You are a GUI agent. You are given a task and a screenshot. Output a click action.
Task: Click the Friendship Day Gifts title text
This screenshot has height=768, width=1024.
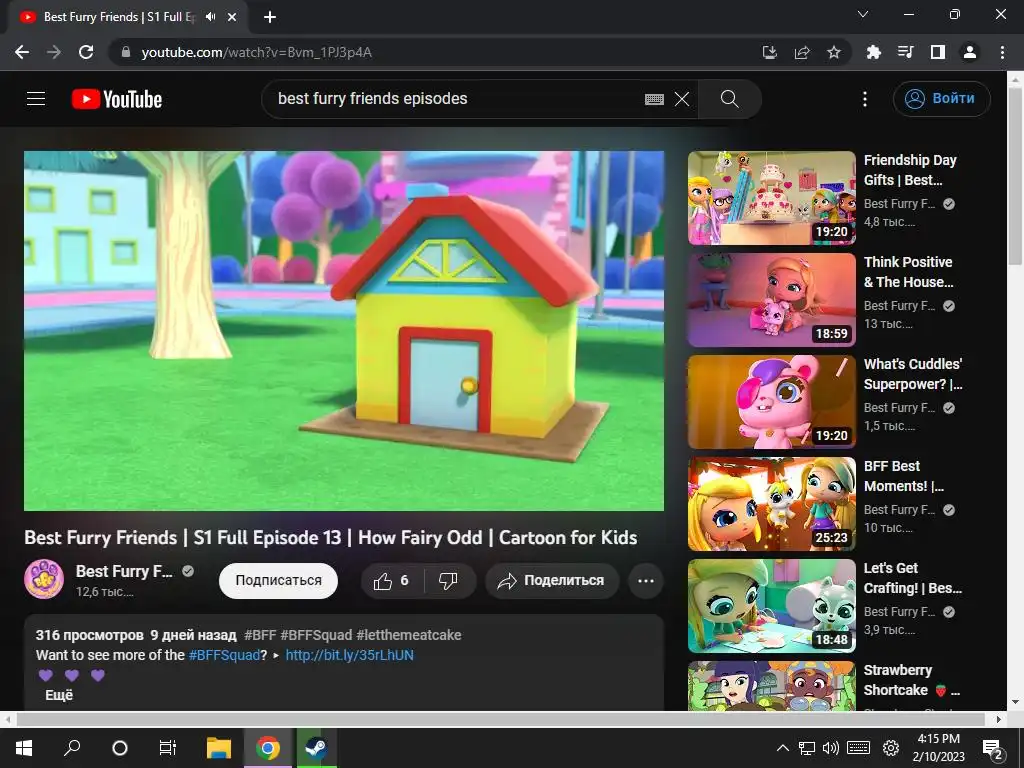910,170
